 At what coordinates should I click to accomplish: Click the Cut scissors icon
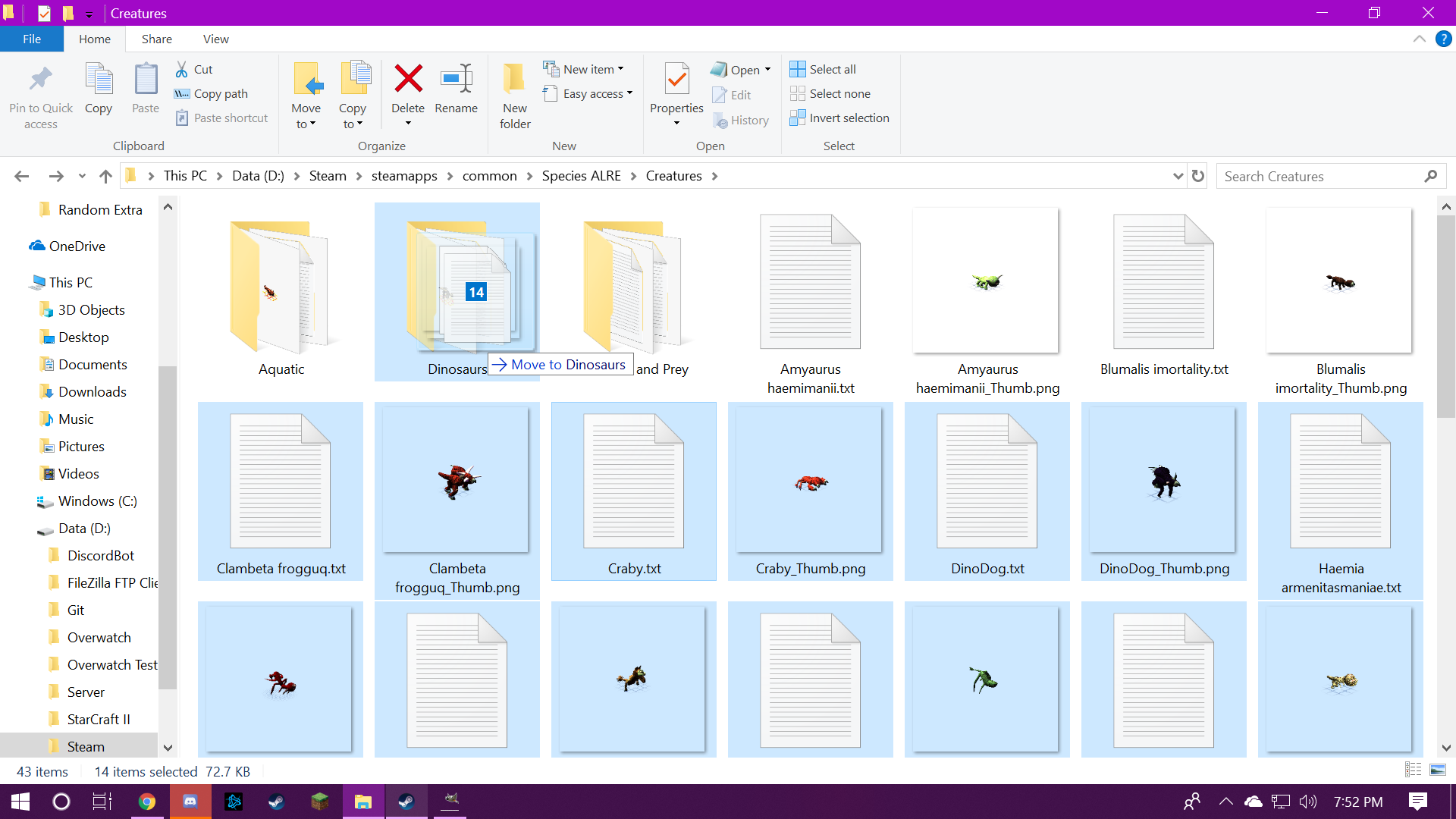coord(182,69)
